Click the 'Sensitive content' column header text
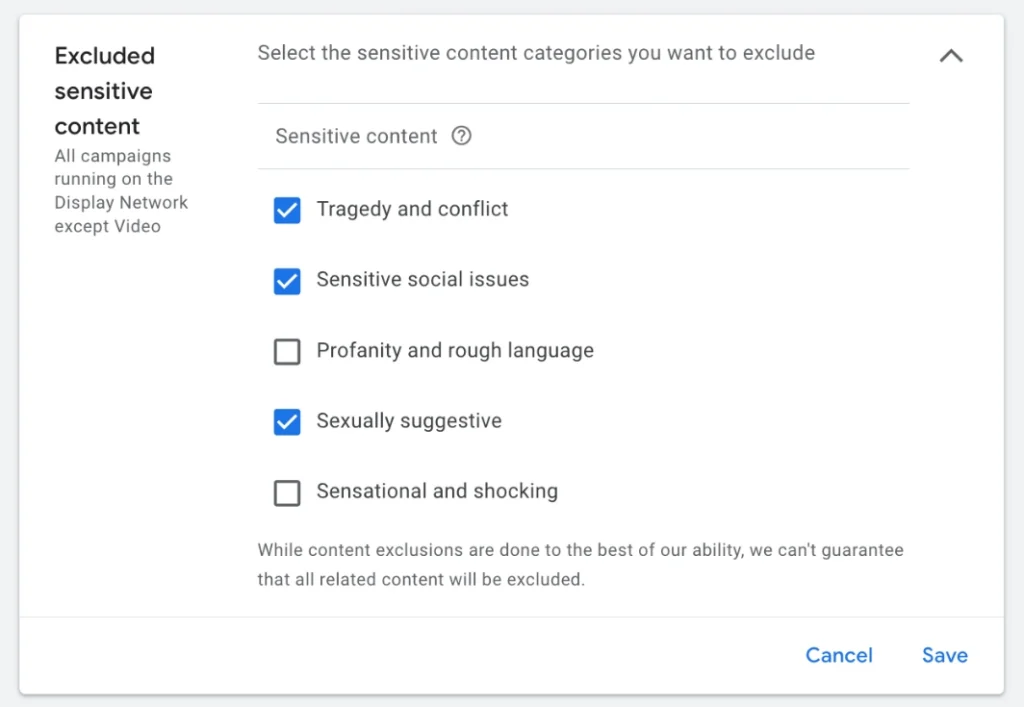 tap(356, 136)
